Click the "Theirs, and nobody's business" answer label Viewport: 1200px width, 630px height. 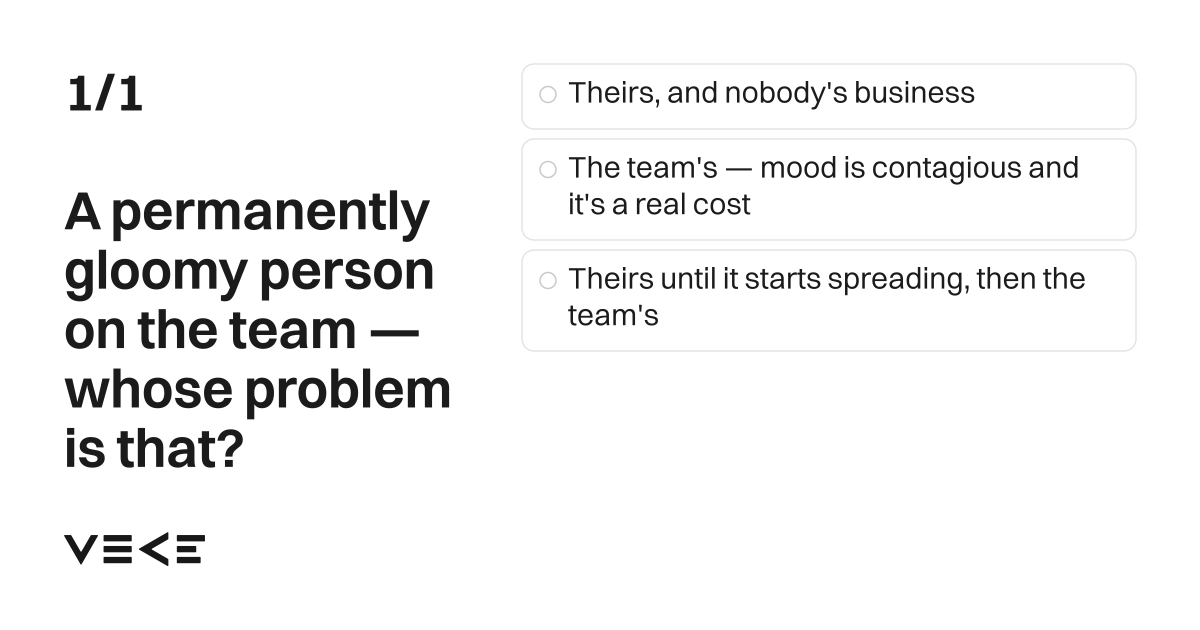[771, 93]
